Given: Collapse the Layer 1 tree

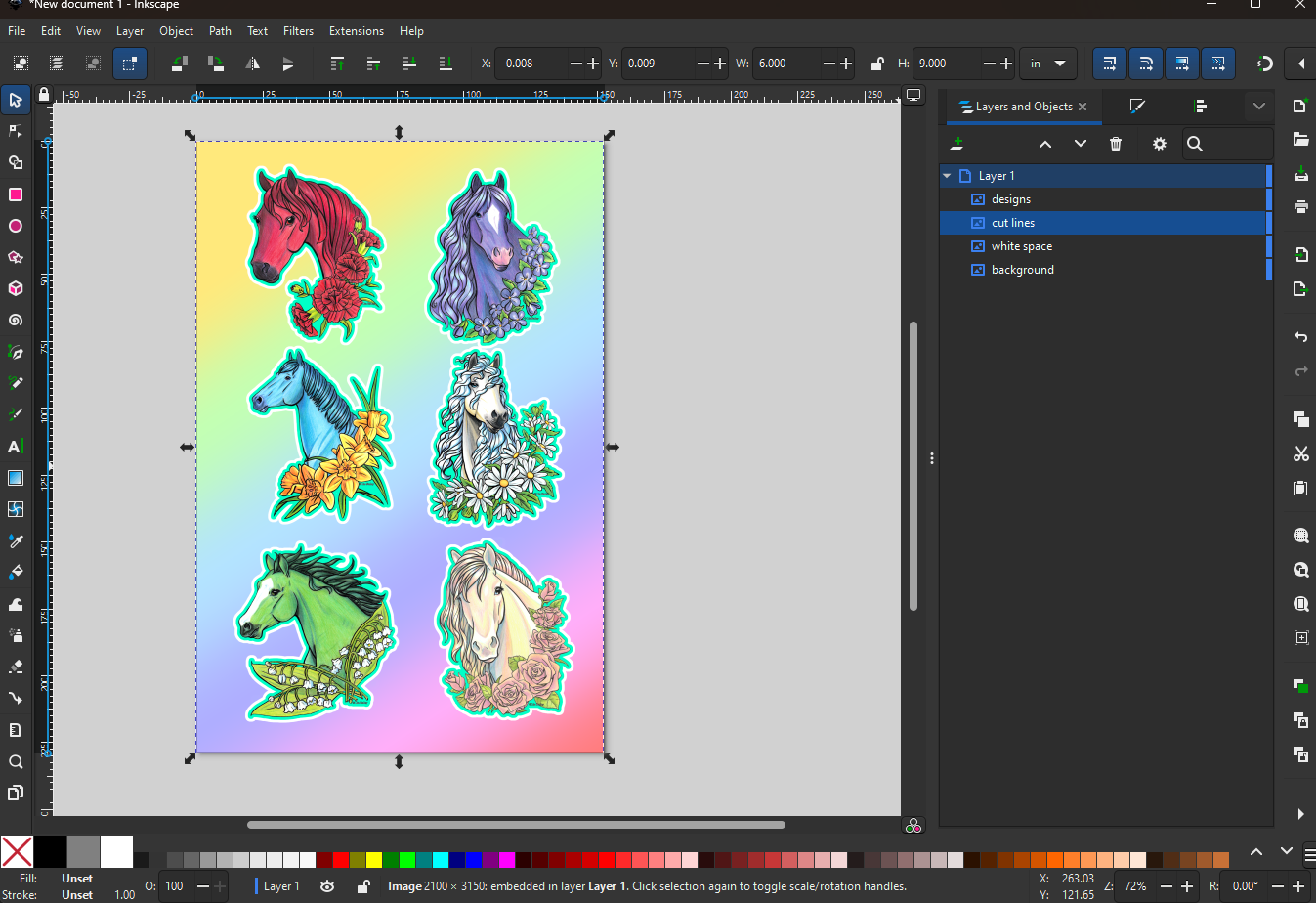Looking at the screenshot, I should coord(947,176).
